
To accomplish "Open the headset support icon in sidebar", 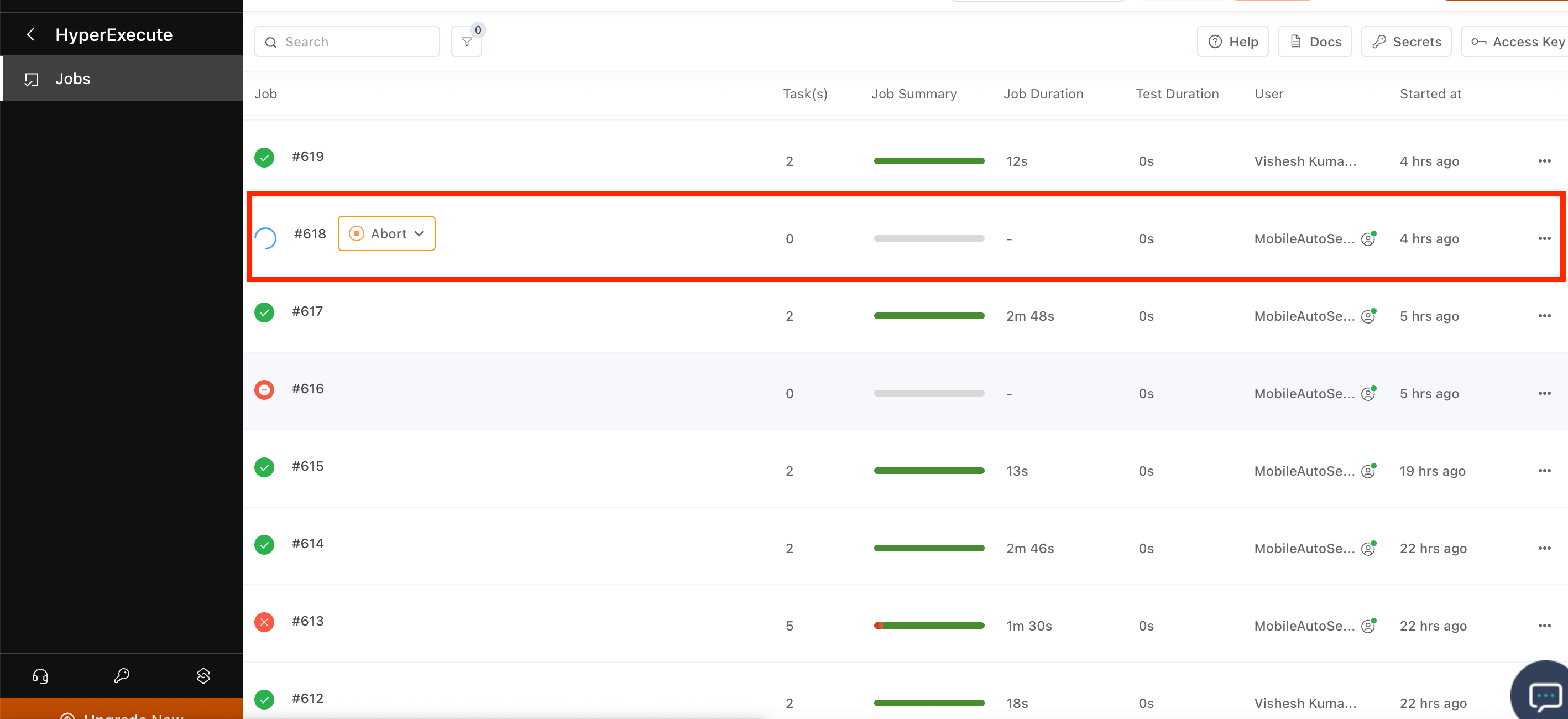I will (x=40, y=676).
